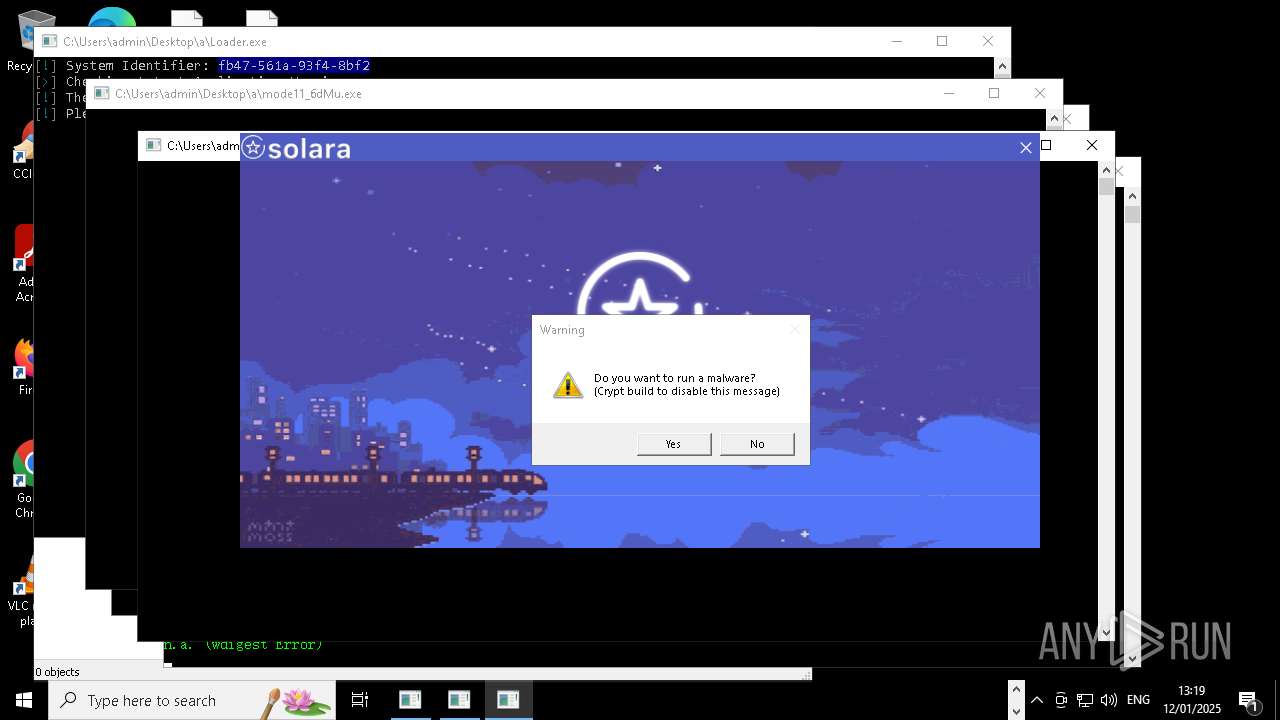The width and height of the screenshot is (1280, 720).
Task: Select the VLC media player desktop shortcut
Action: click(x=20, y=590)
